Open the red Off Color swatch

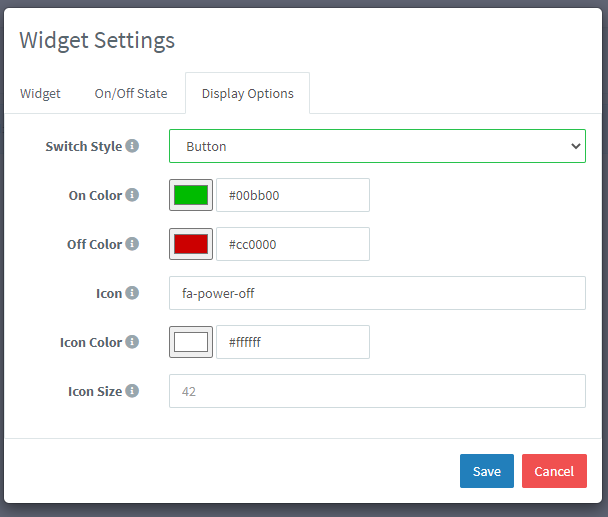(x=191, y=244)
